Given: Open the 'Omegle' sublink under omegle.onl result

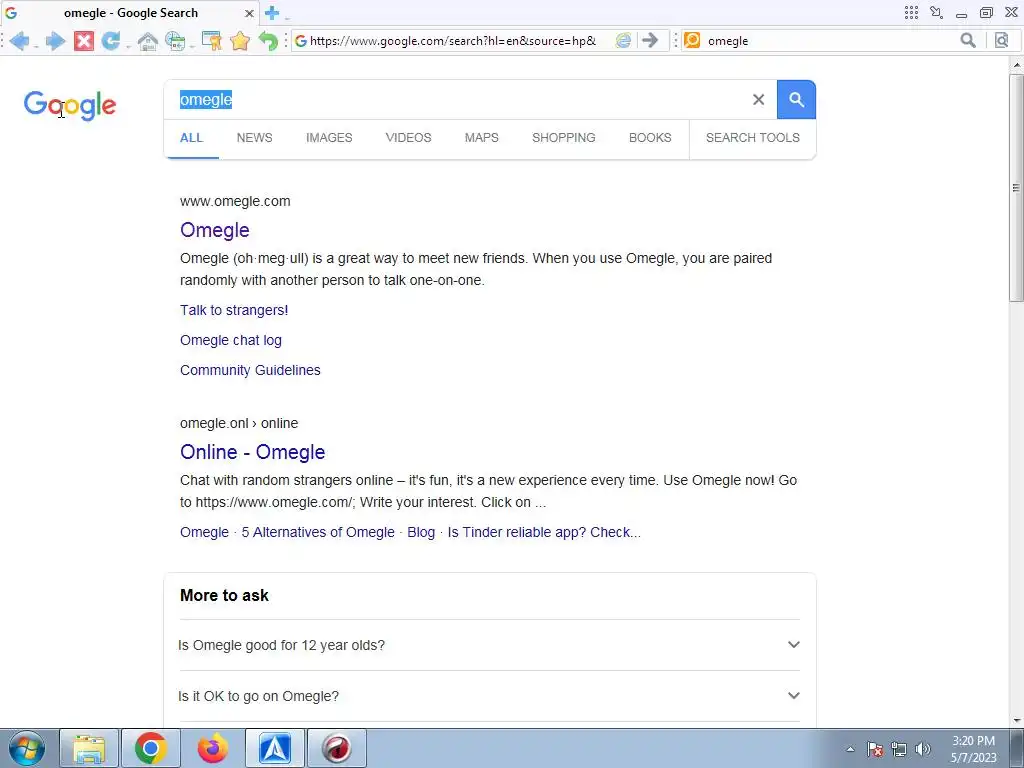Looking at the screenshot, I should point(204,532).
